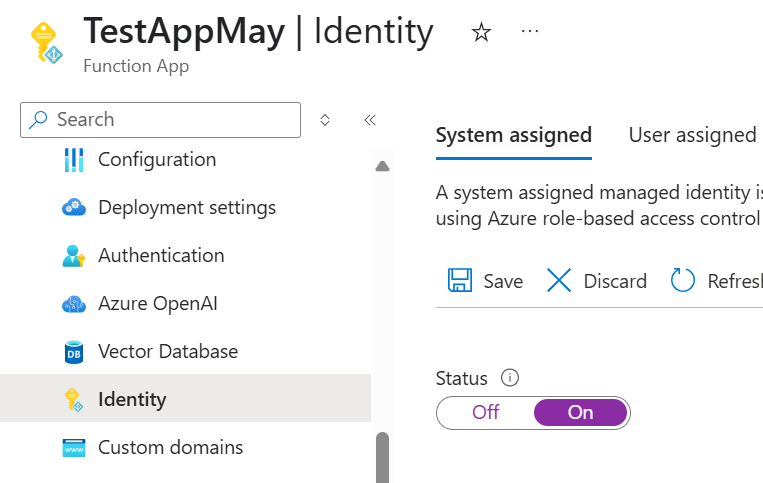Click Discard to cancel changes

click(x=597, y=281)
